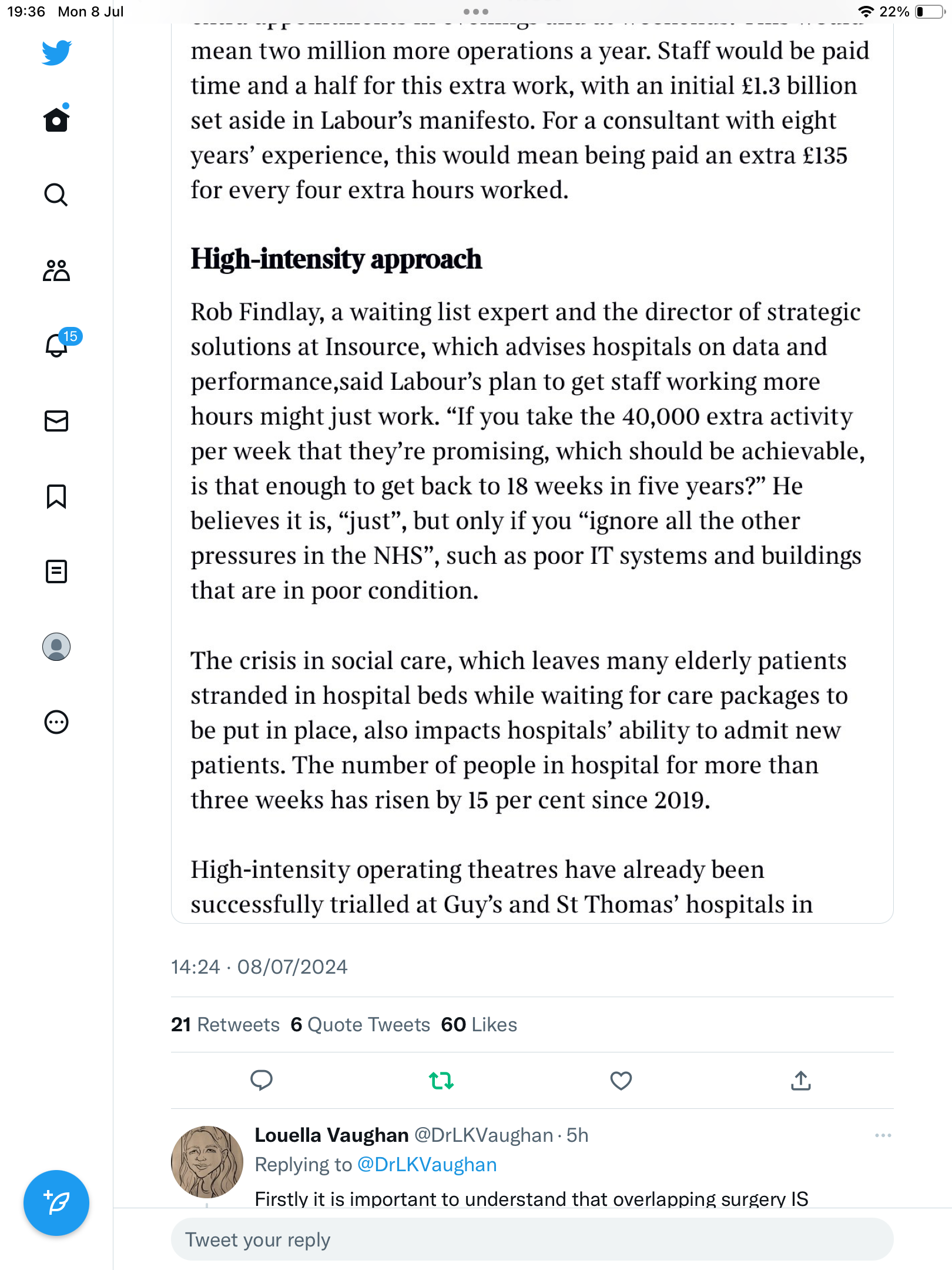
Task: Open the Search icon in sidebar
Action: [56, 195]
